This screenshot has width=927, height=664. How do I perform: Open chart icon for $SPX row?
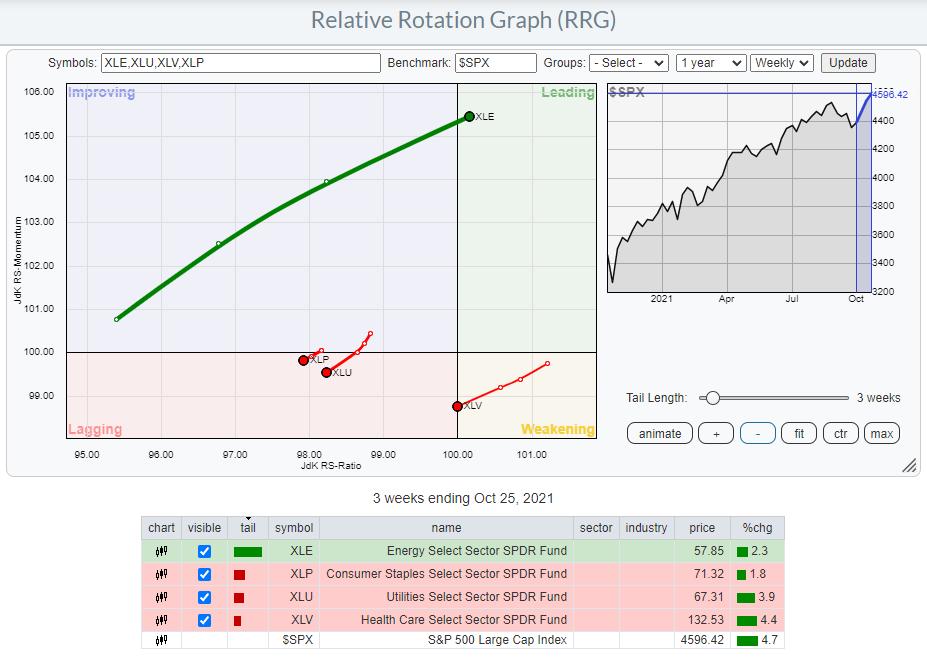(161, 640)
